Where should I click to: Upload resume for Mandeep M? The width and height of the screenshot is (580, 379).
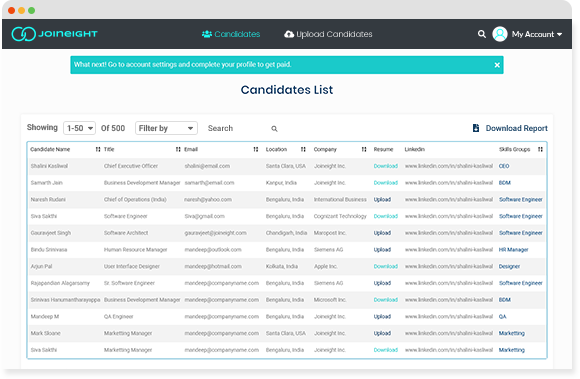(x=382, y=317)
